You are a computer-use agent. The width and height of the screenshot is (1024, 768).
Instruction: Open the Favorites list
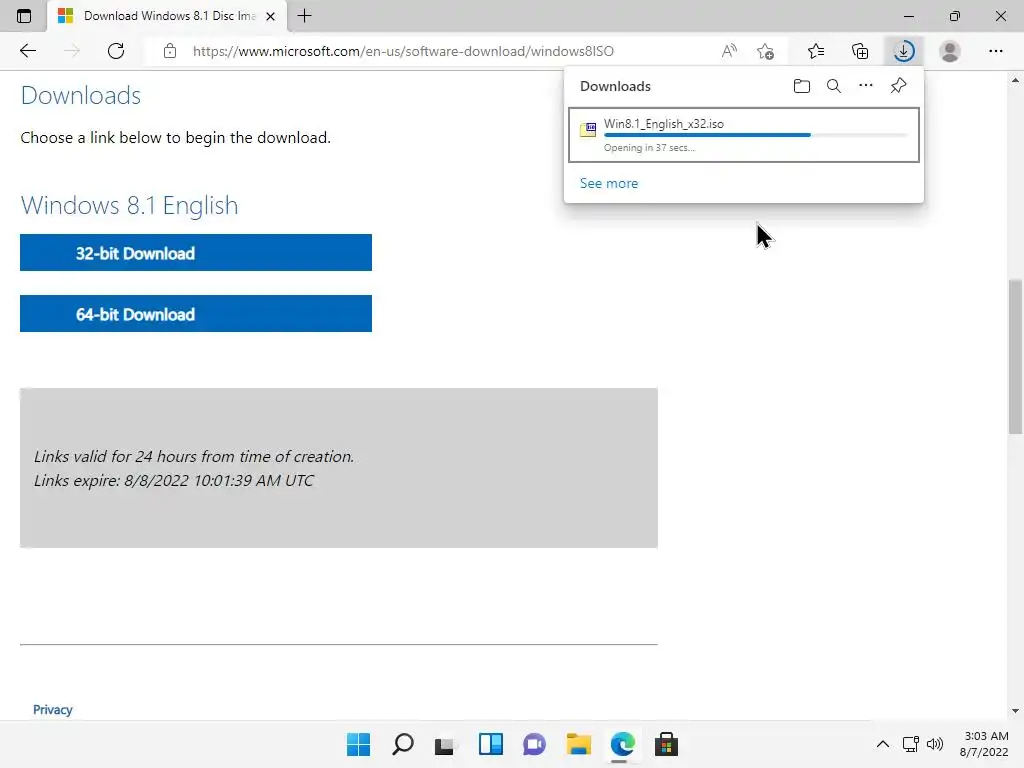[x=816, y=51]
